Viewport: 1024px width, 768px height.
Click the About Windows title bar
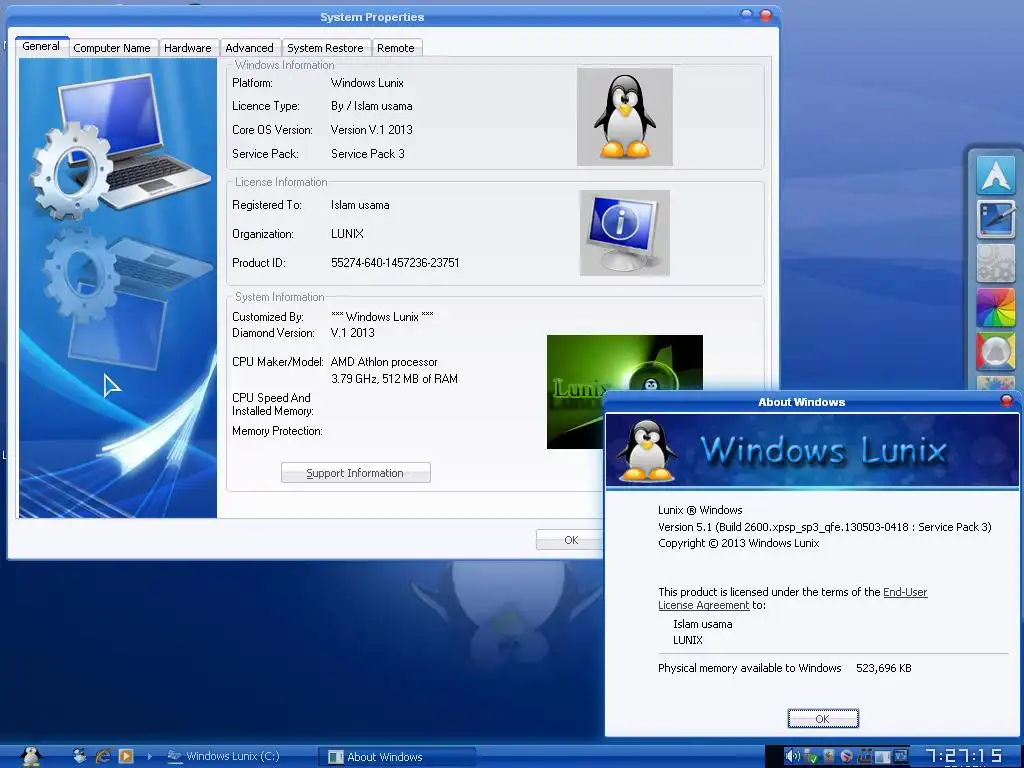tap(801, 402)
